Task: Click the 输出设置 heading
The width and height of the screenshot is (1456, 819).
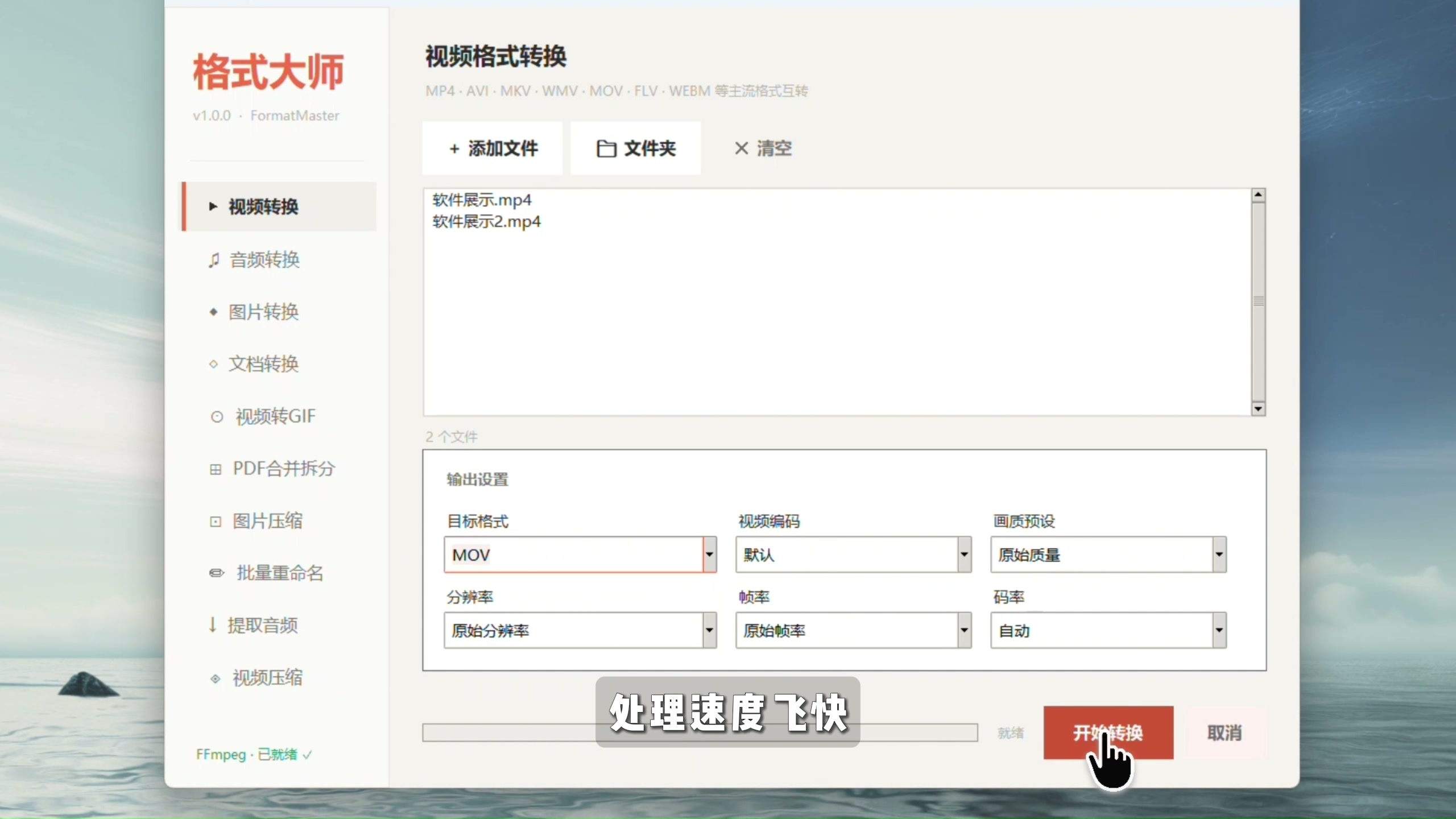Action: (478, 480)
